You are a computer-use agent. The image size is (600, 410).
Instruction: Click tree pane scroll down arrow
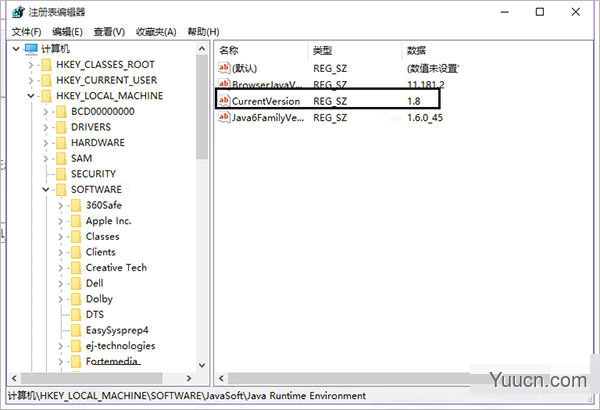202,366
